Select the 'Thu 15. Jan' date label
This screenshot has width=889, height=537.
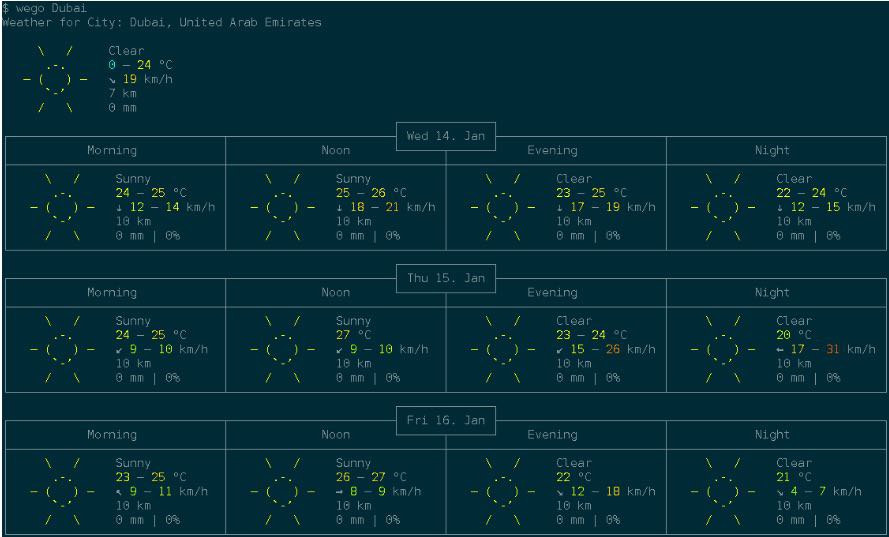(446, 278)
